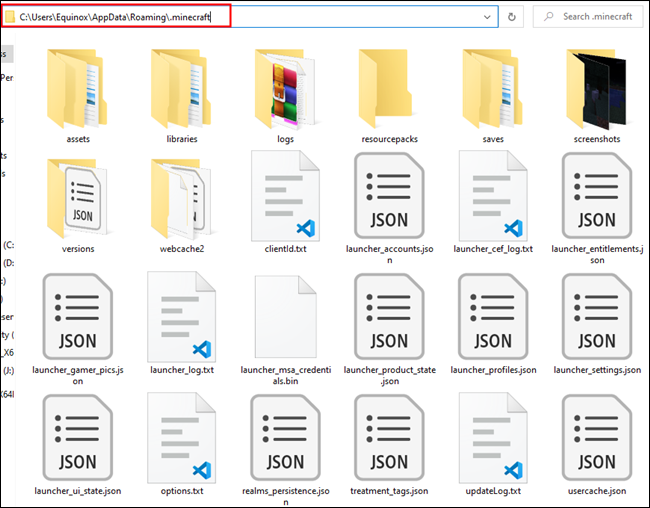Click the "screenshots" folder name label
This screenshot has width=650, height=508.
click(597, 139)
